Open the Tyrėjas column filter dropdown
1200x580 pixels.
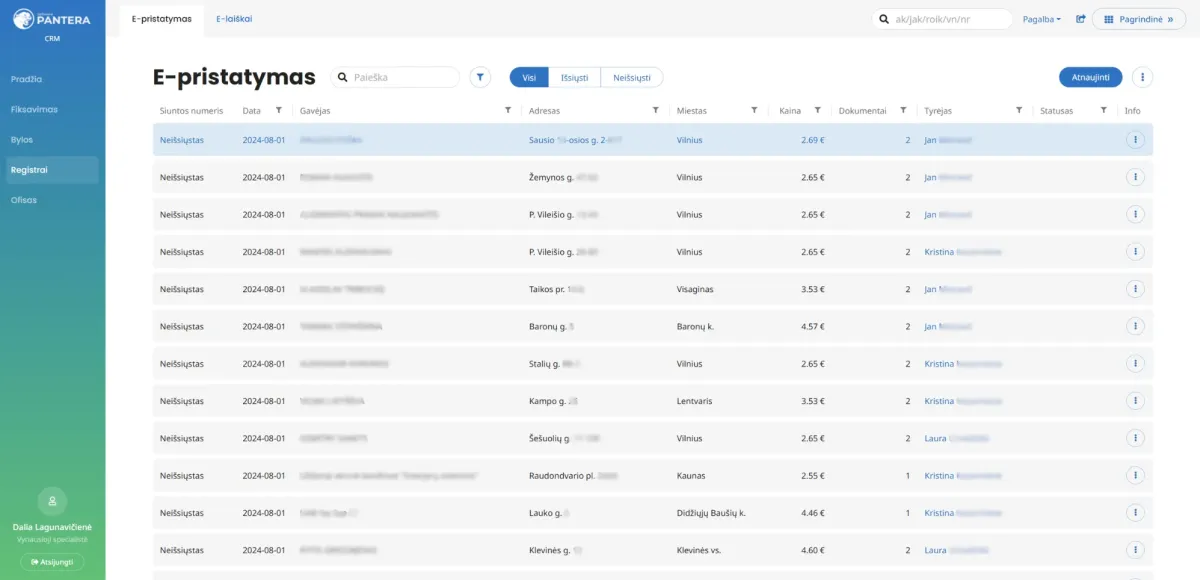1019,110
